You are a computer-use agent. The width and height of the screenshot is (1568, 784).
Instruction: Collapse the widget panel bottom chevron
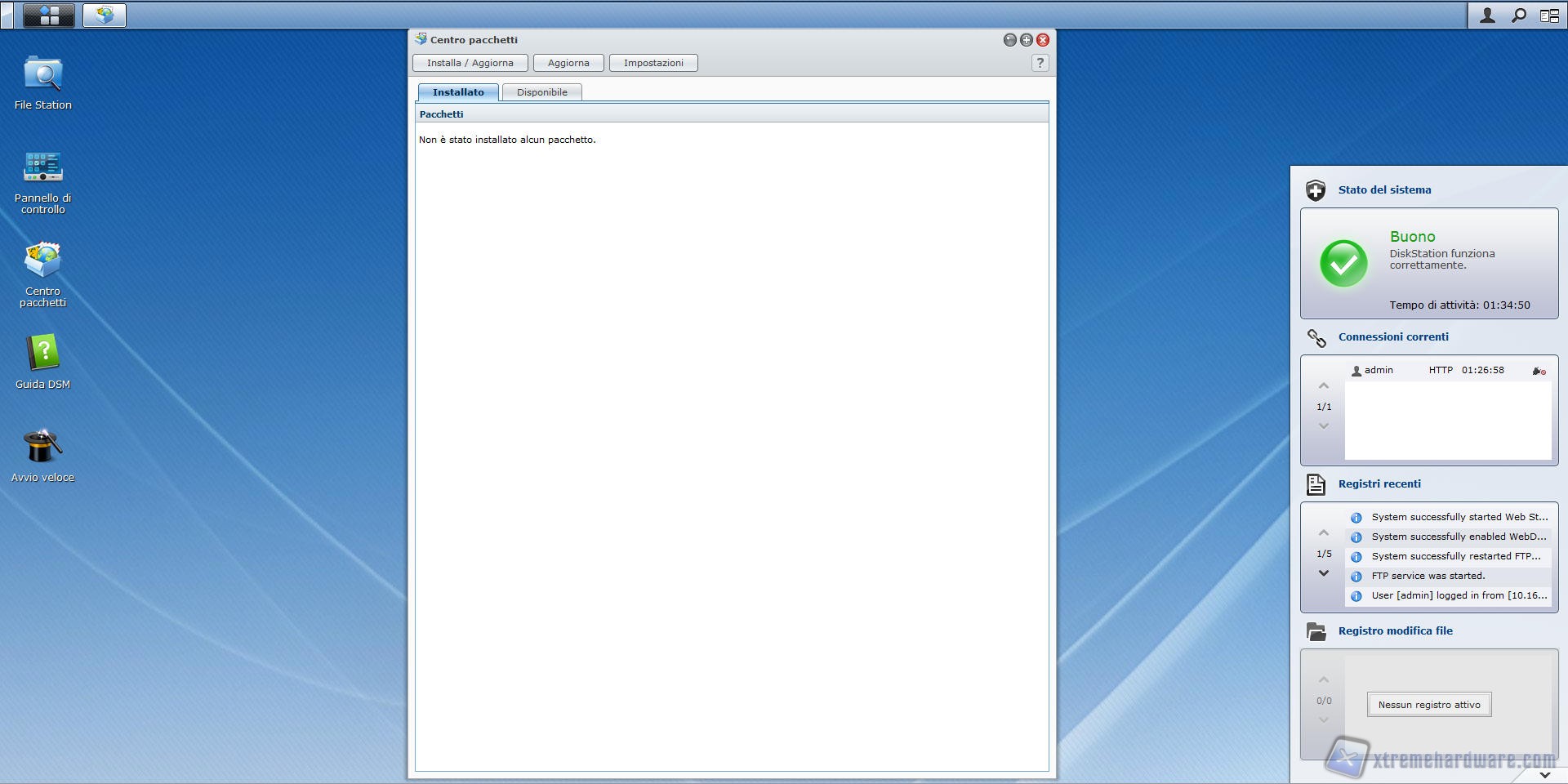(x=1544, y=774)
